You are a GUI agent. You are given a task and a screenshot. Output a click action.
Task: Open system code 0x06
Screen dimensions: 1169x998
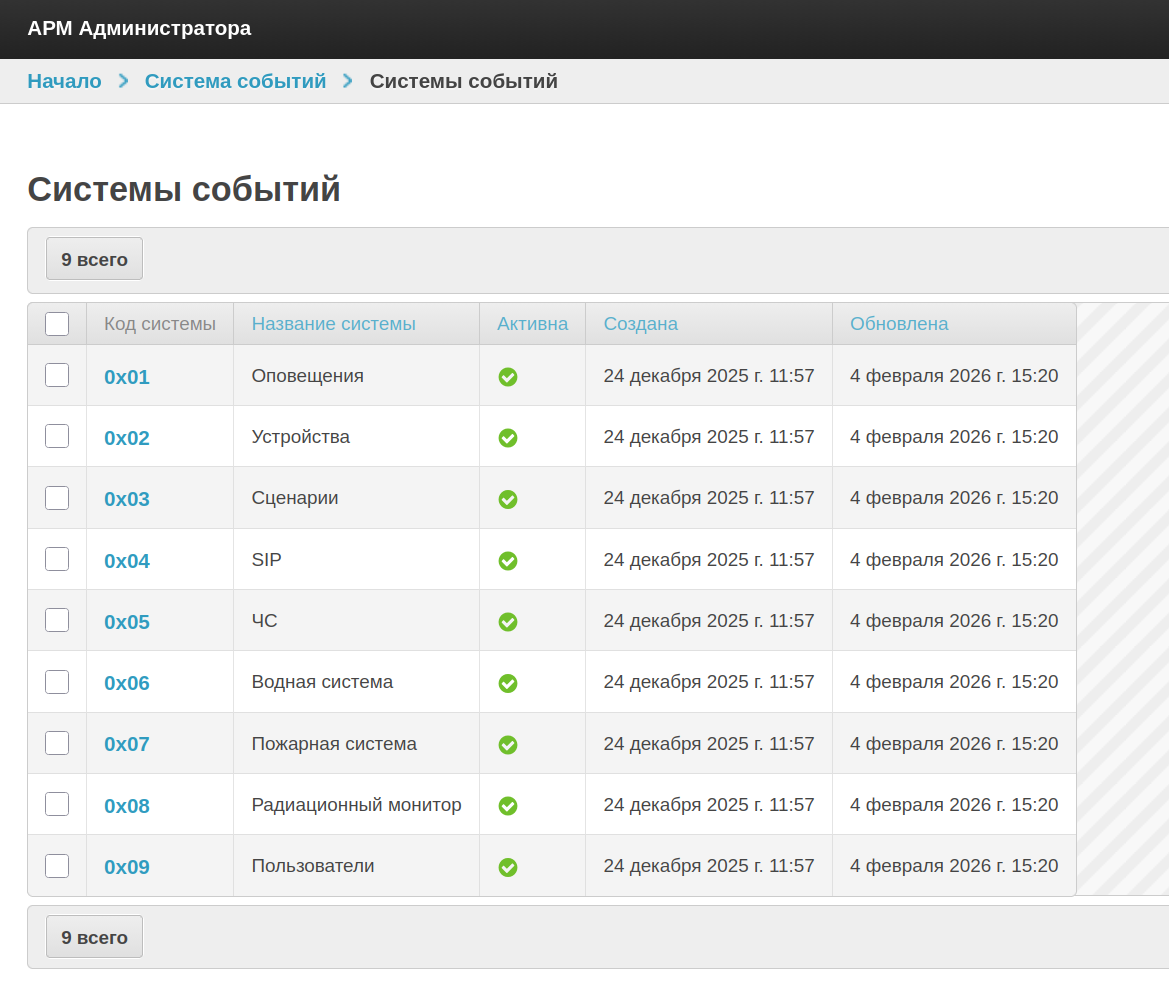coord(127,683)
